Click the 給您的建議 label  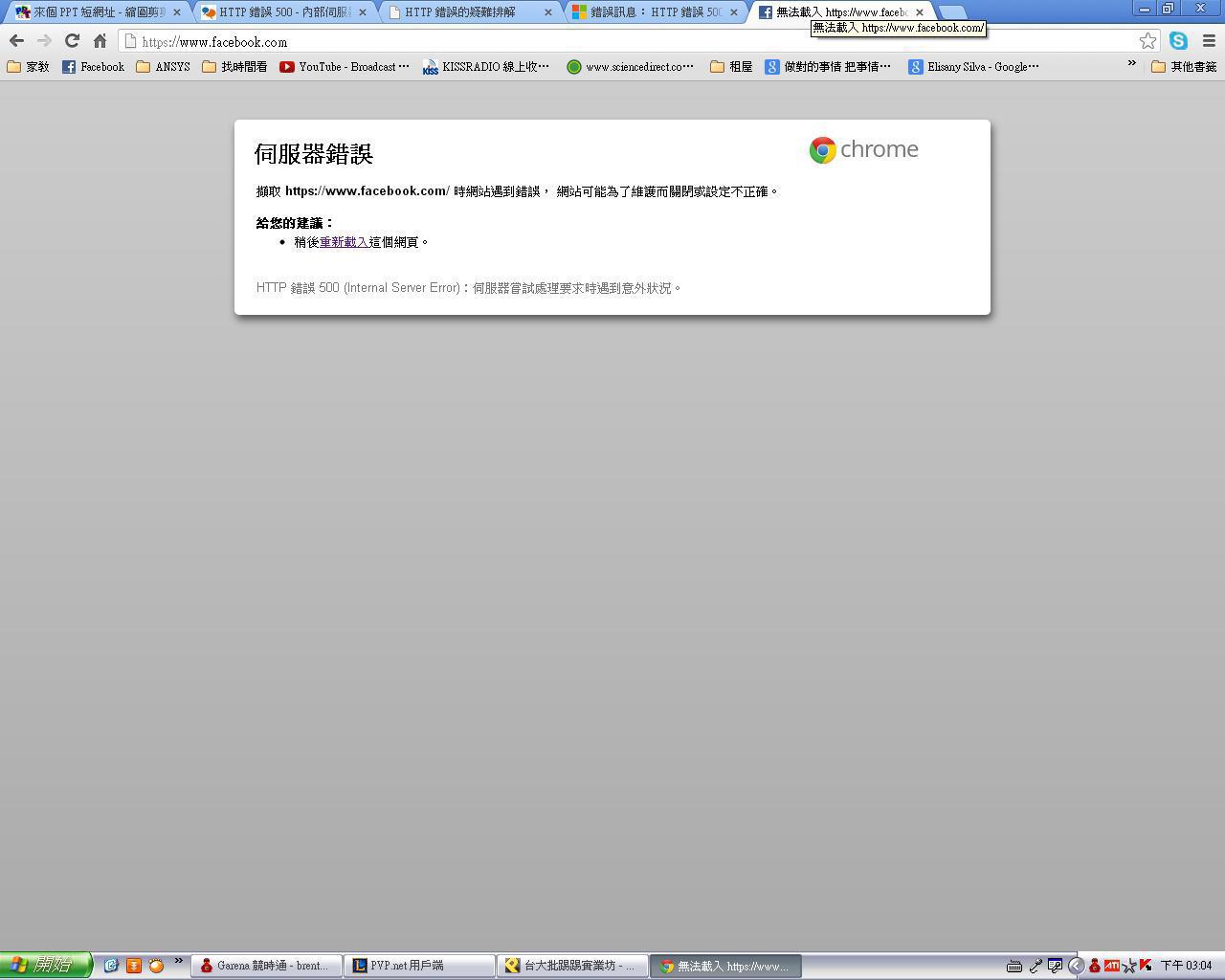point(295,223)
